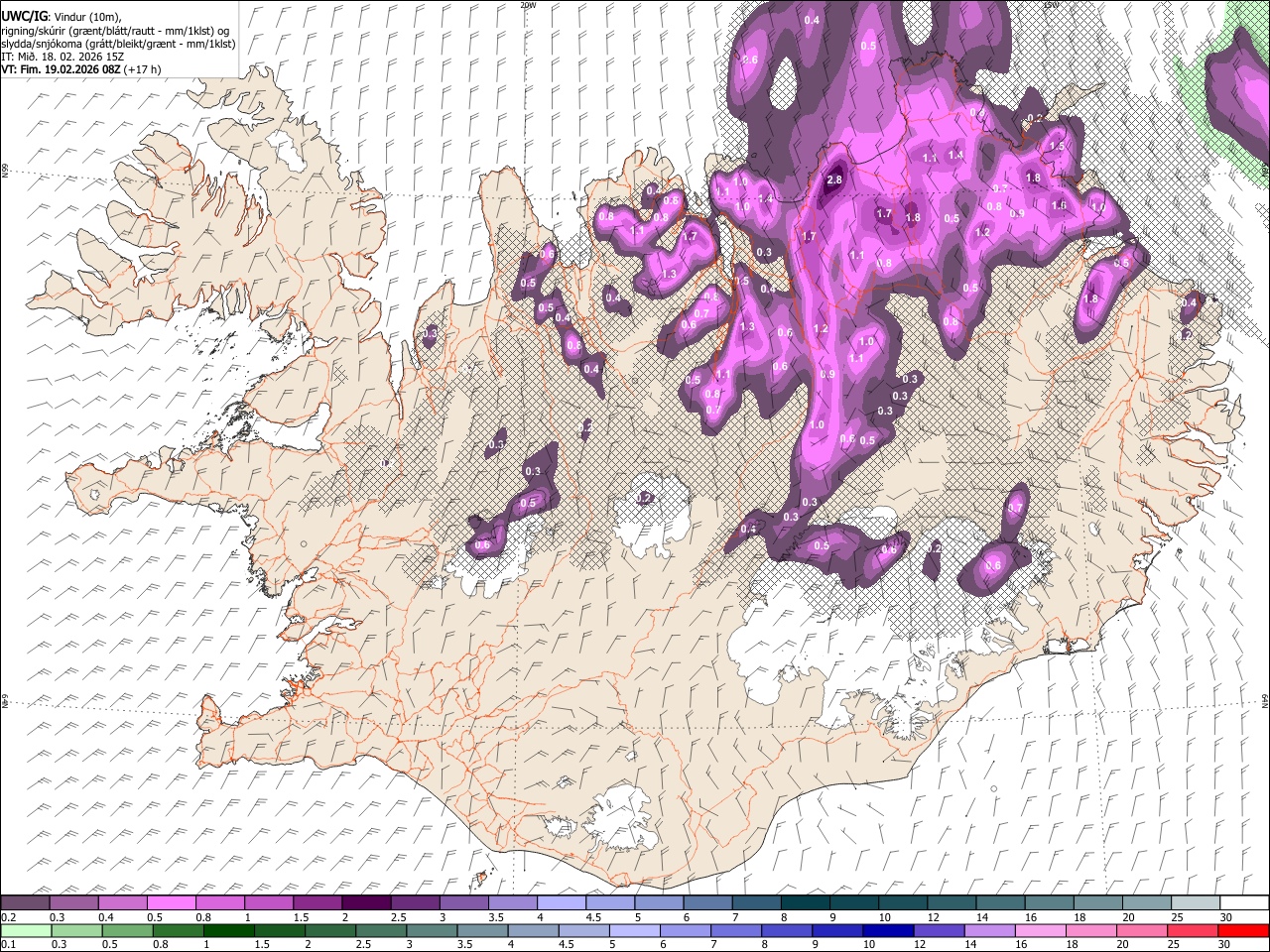Click the 'Vindur (10m)' label in the header
The image size is (1270, 952).
85,17
